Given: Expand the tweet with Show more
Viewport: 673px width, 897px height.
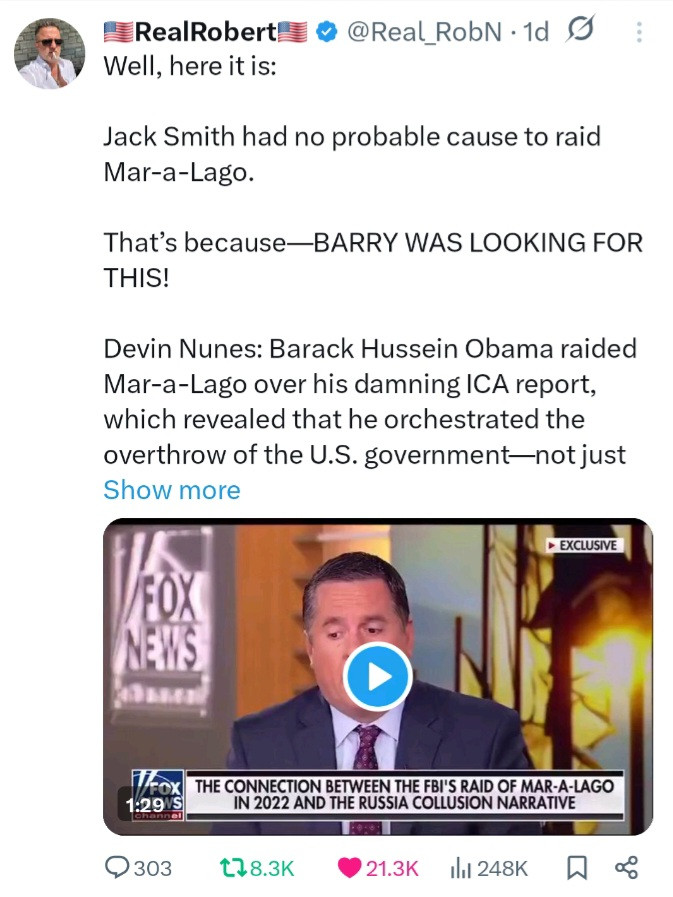Looking at the screenshot, I should pos(172,490).
